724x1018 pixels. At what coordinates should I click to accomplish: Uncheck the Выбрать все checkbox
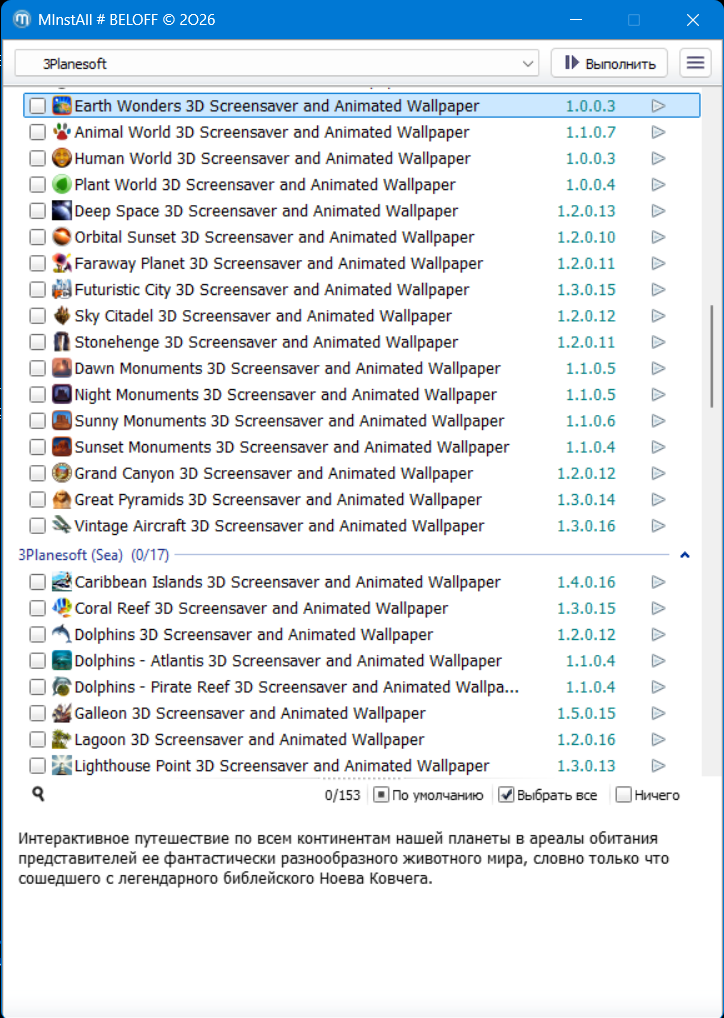[x=506, y=795]
